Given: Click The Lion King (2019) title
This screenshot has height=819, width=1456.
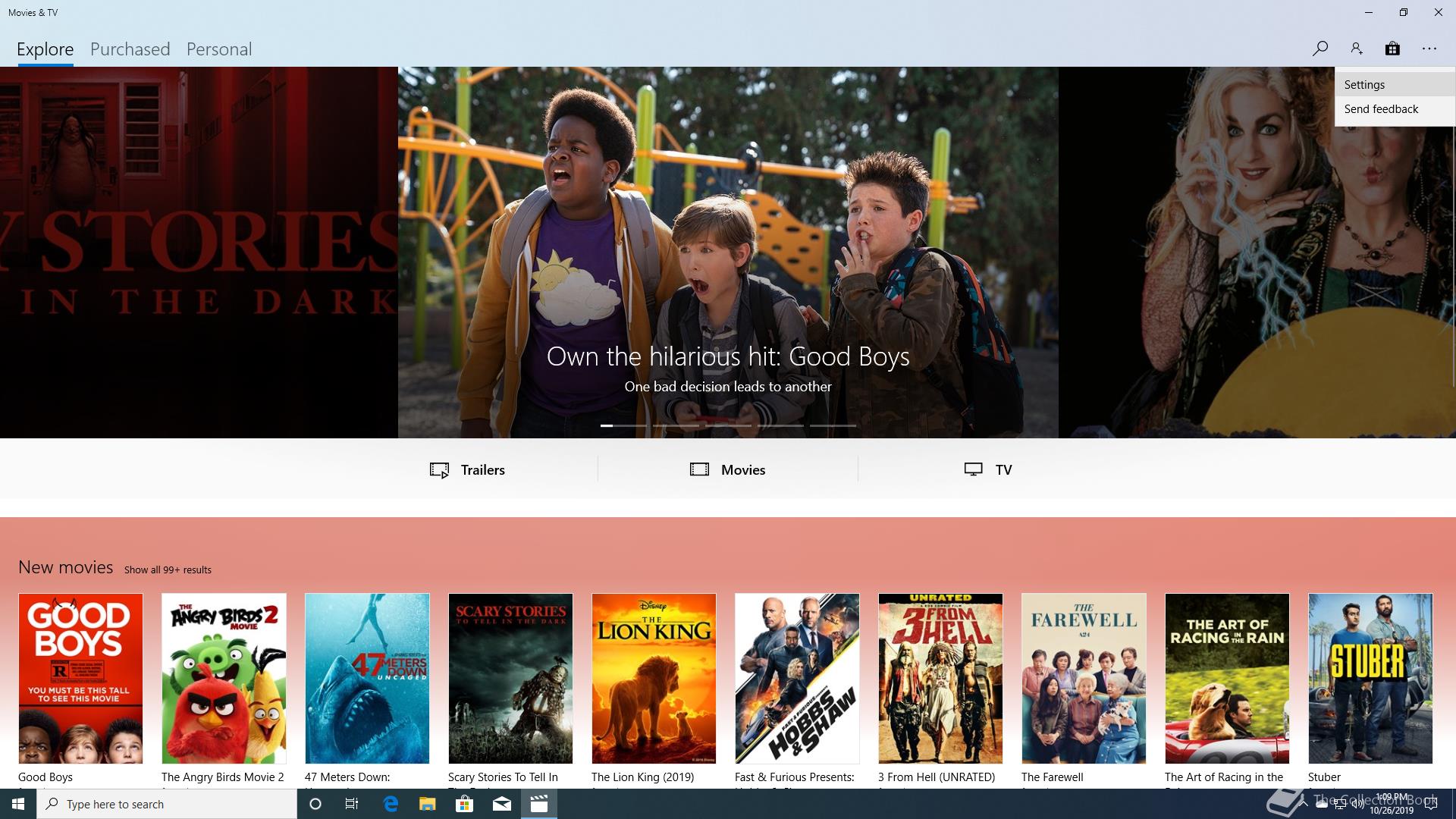Looking at the screenshot, I should coord(643,777).
